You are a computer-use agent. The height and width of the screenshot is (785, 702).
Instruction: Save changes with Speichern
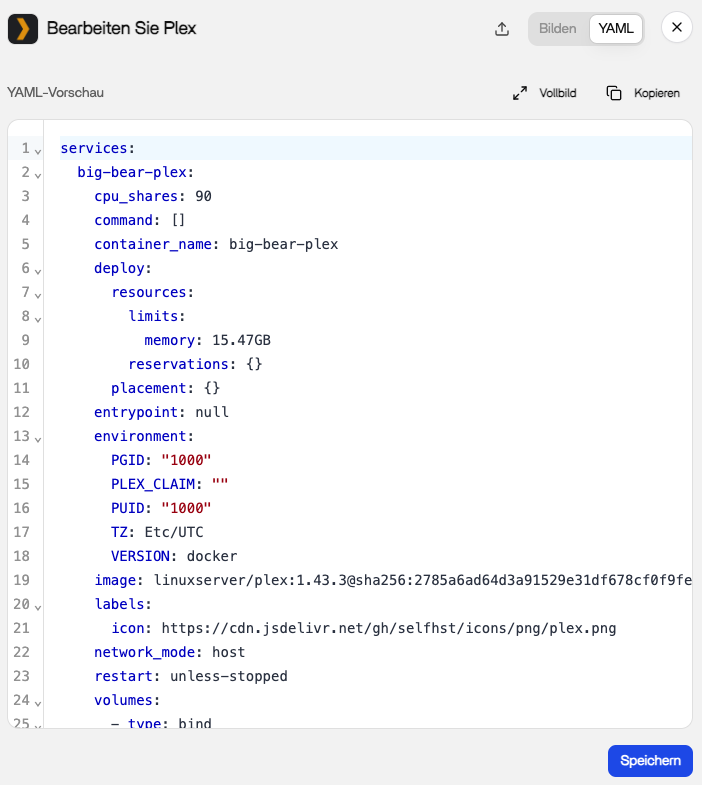pos(650,760)
